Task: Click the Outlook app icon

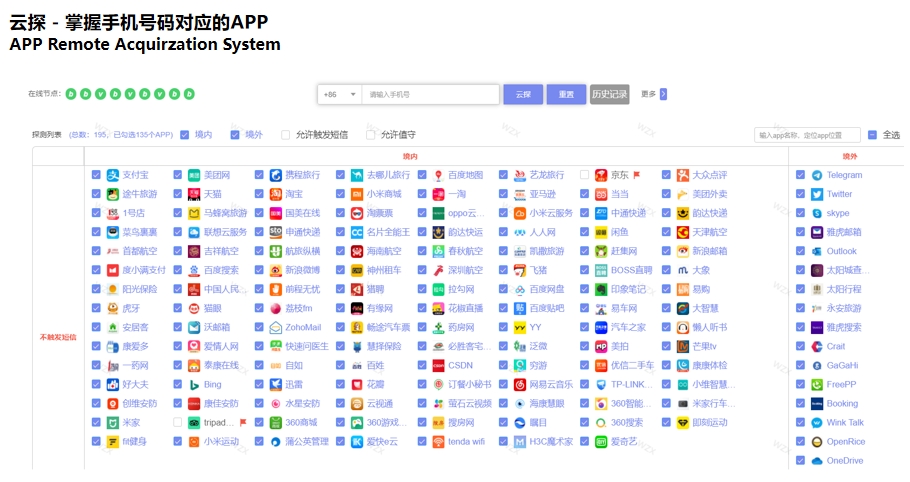Action: click(817, 251)
